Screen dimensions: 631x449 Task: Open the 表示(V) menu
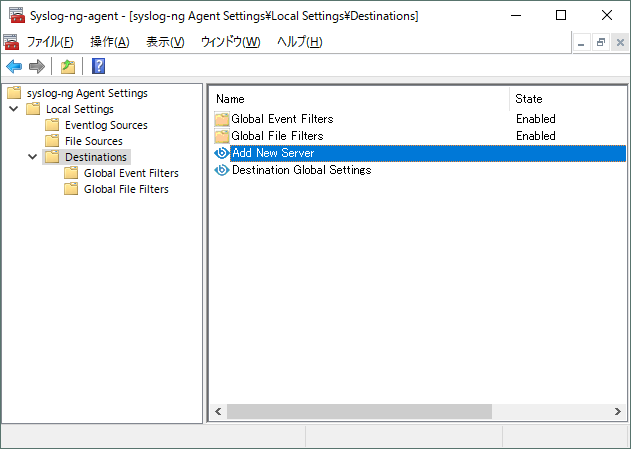pos(165,42)
